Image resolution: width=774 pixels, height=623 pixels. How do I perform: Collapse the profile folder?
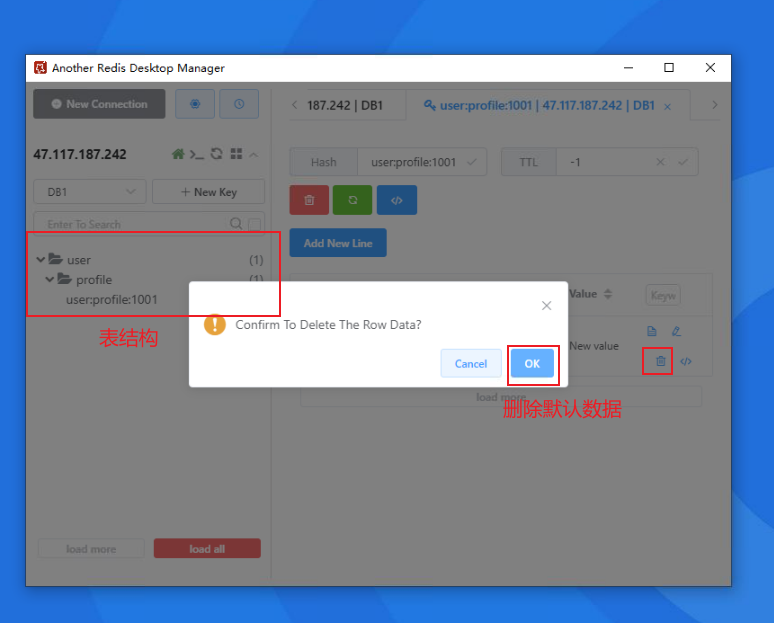[x=49, y=279]
